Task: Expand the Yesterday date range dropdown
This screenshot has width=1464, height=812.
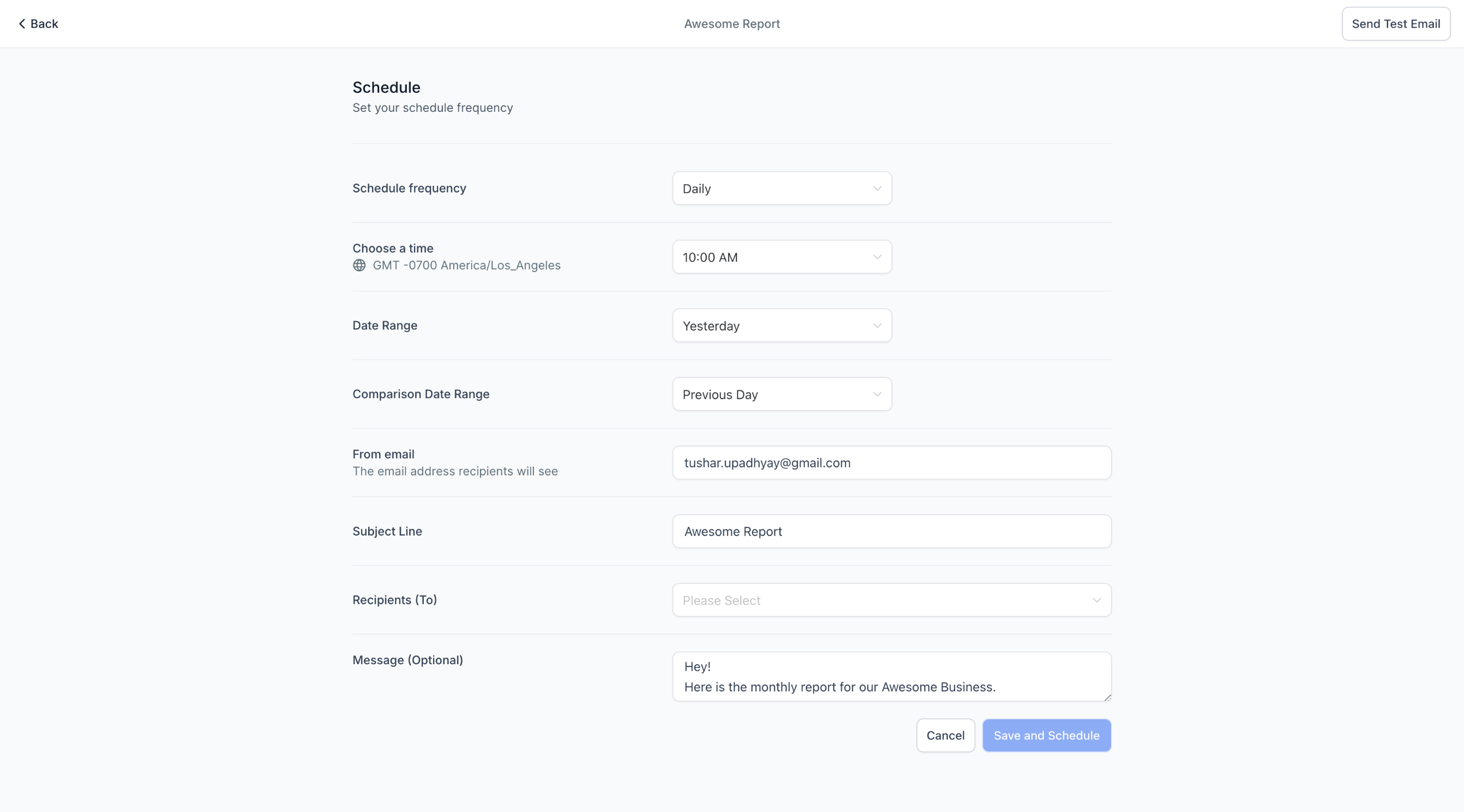Action: (782, 326)
